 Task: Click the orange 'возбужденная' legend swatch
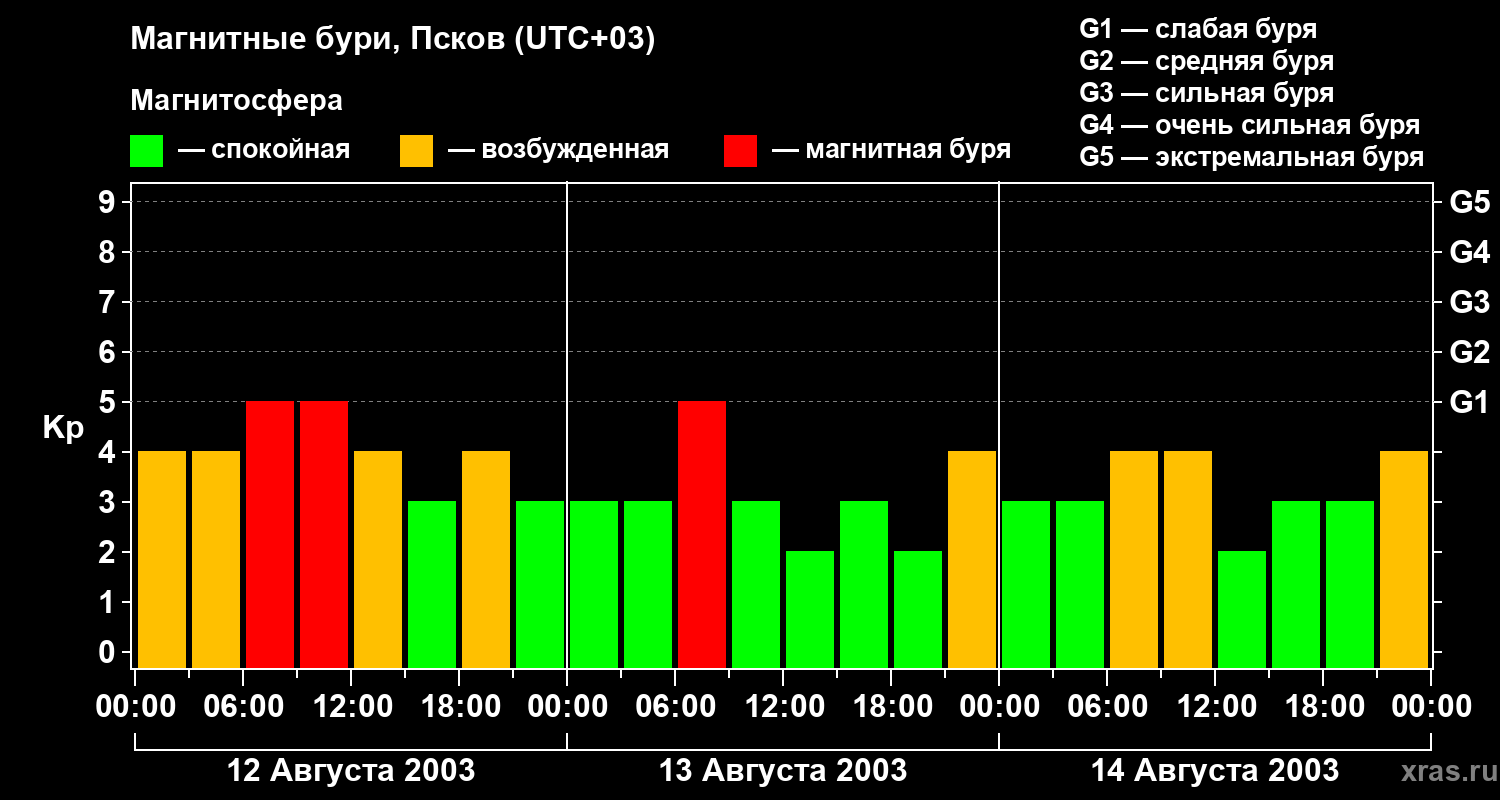[x=416, y=151]
